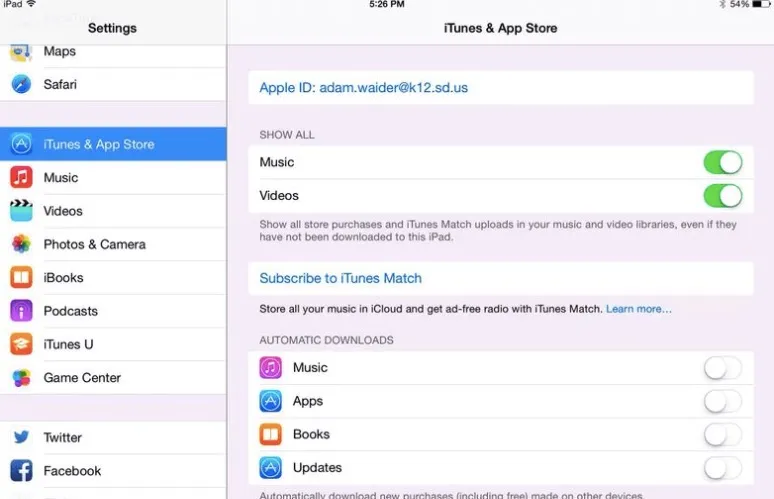Tap Subscribe to iTunes Match
Screen dimensions: 774x499
pos(501,278)
